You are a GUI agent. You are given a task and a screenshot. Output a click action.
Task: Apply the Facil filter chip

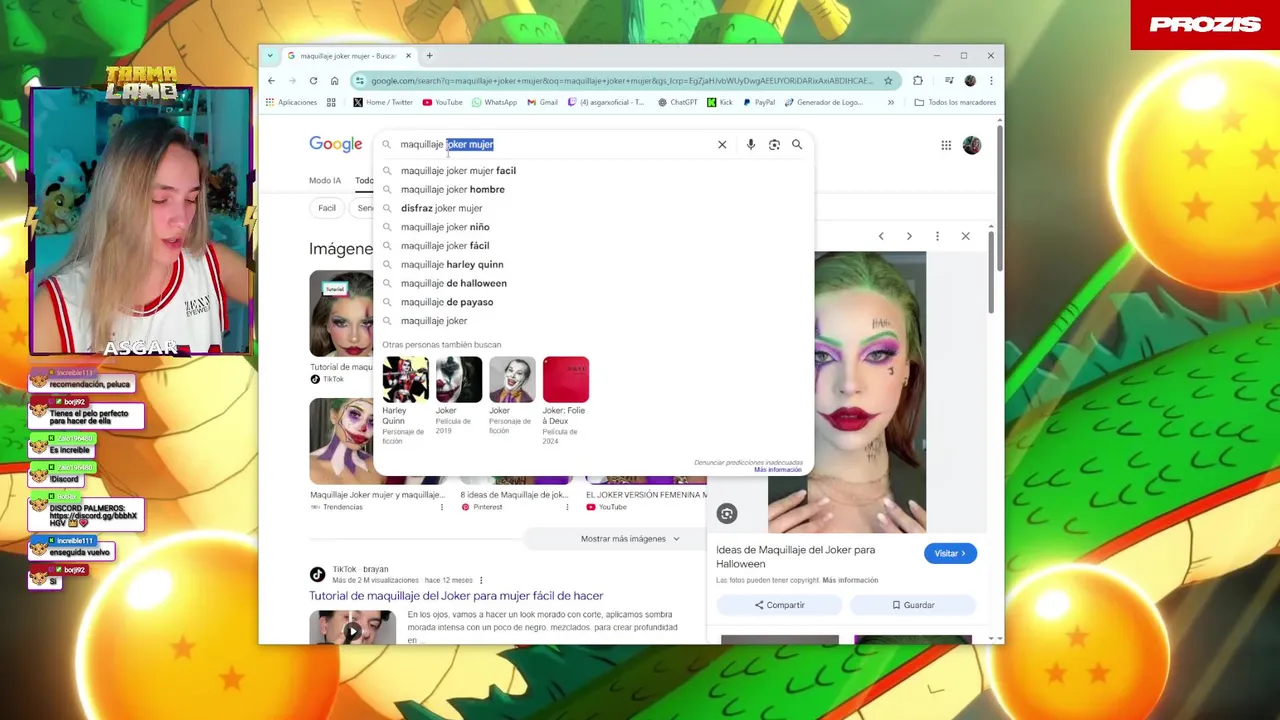coord(327,208)
